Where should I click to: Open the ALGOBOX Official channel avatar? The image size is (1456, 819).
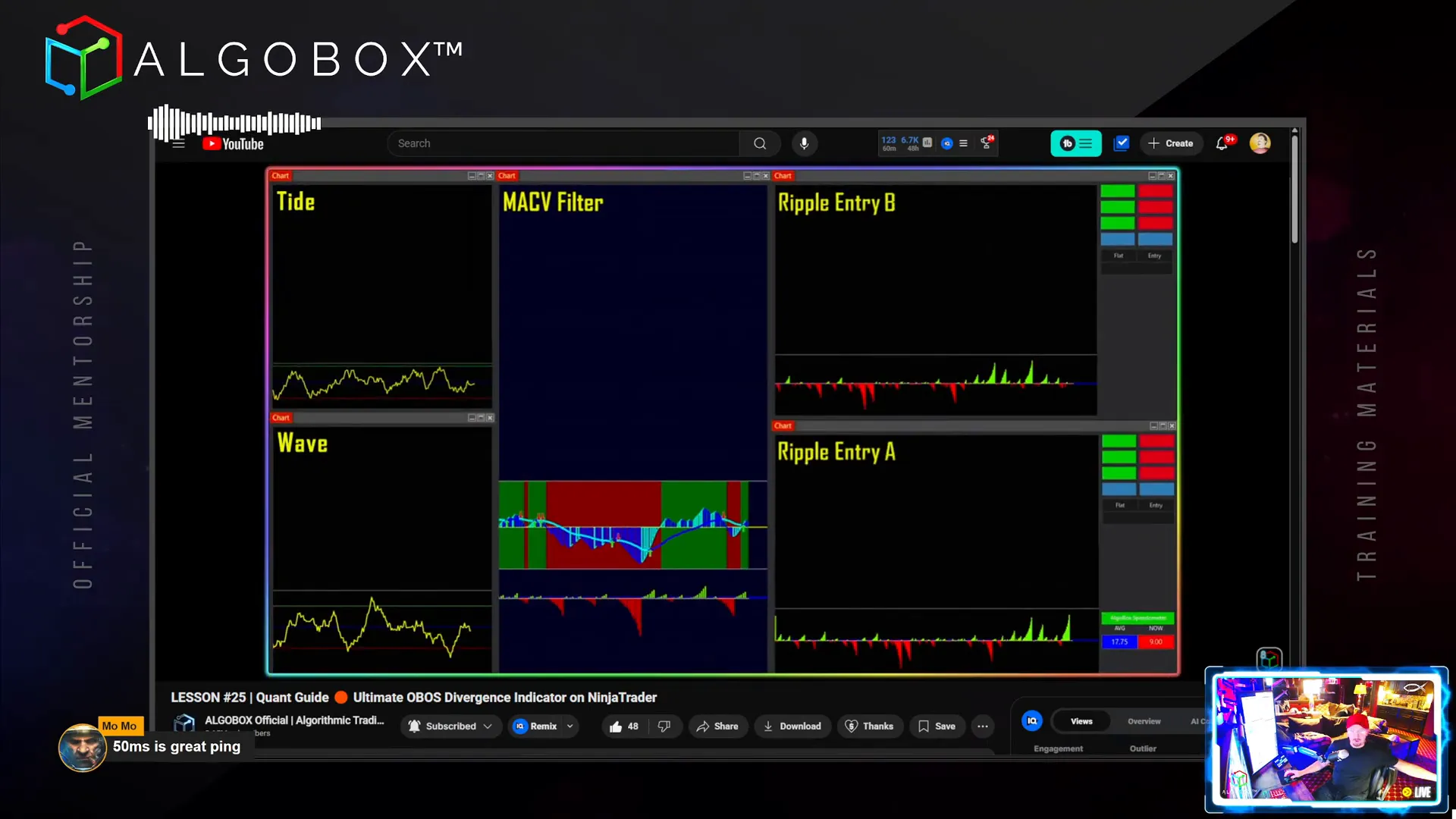pos(184,724)
